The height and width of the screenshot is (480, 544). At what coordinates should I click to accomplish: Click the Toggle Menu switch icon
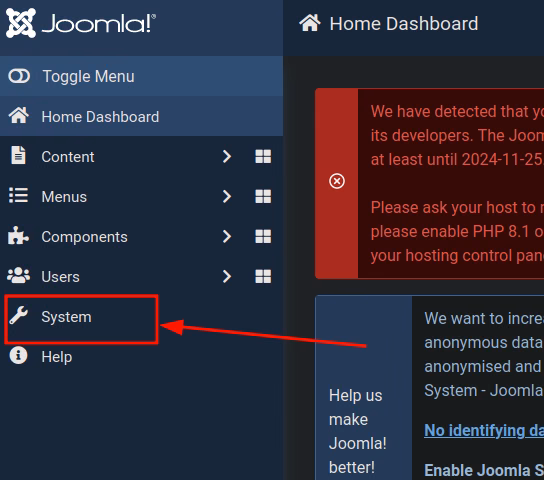click(19, 76)
